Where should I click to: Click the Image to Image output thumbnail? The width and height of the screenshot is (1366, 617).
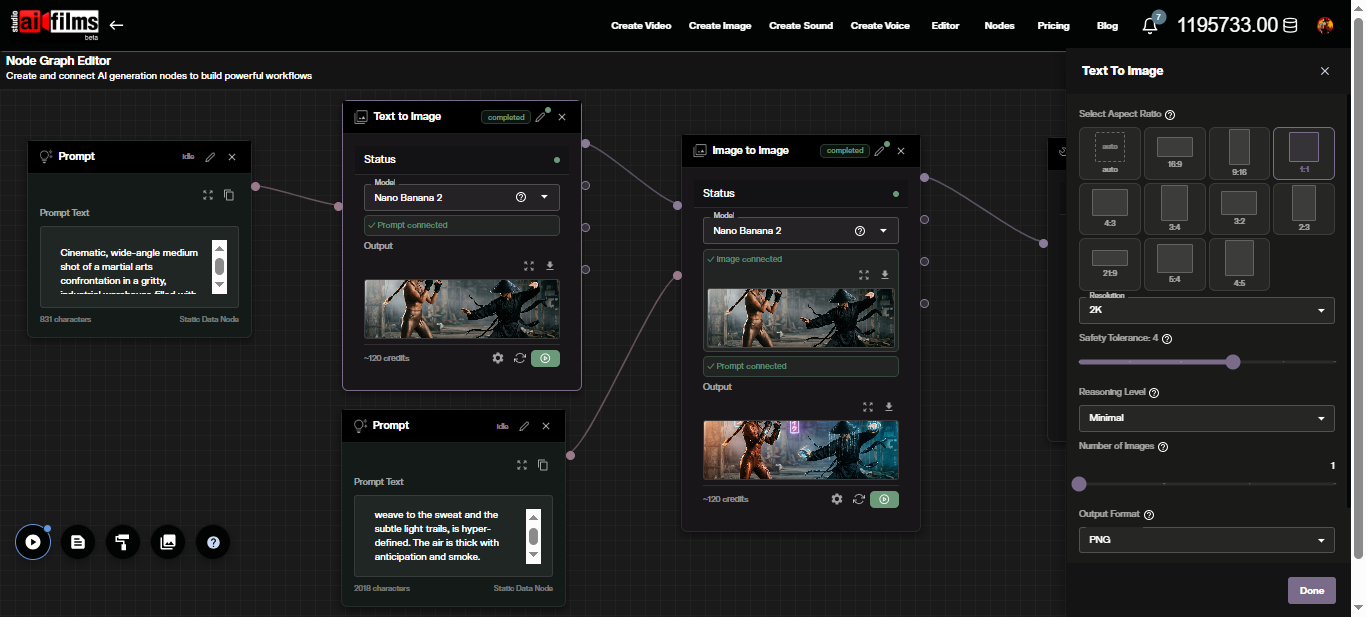coord(800,450)
